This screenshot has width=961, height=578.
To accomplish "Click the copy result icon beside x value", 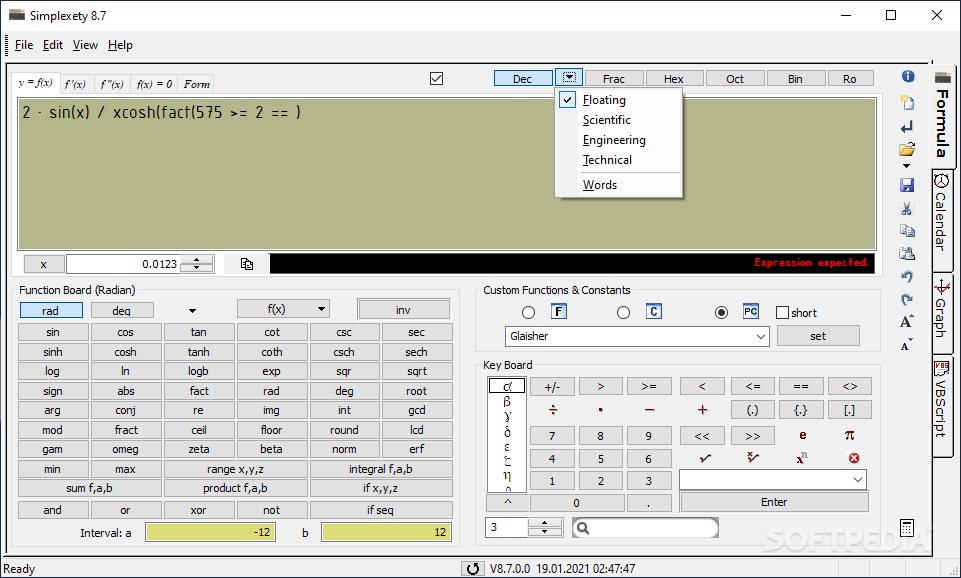I will 246,264.
